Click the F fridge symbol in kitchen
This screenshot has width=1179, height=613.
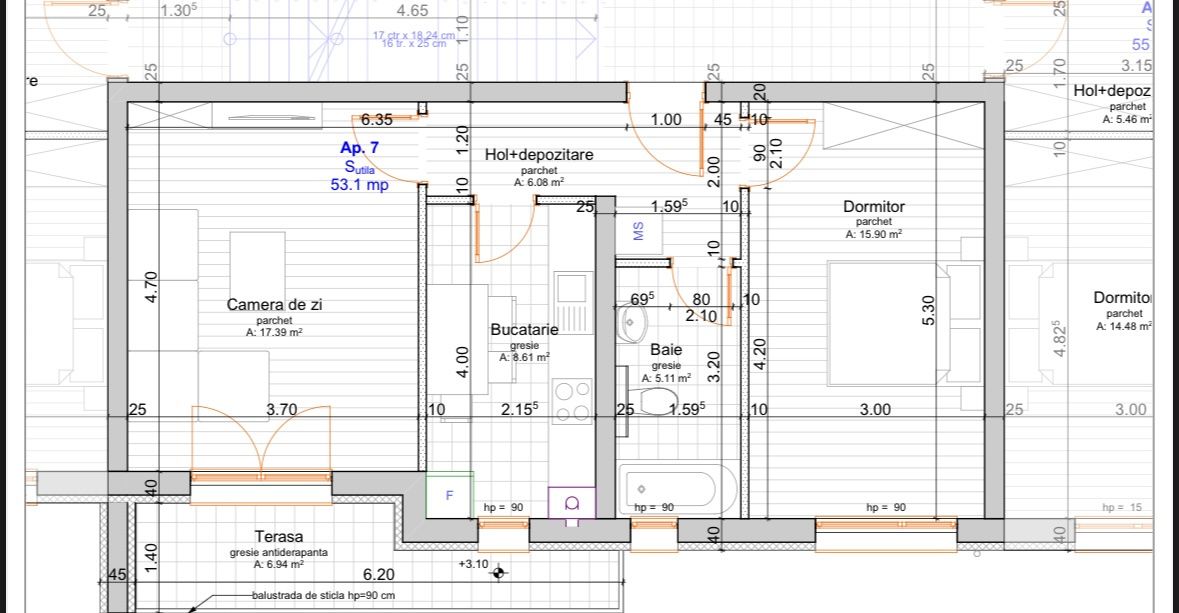(x=450, y=495)
